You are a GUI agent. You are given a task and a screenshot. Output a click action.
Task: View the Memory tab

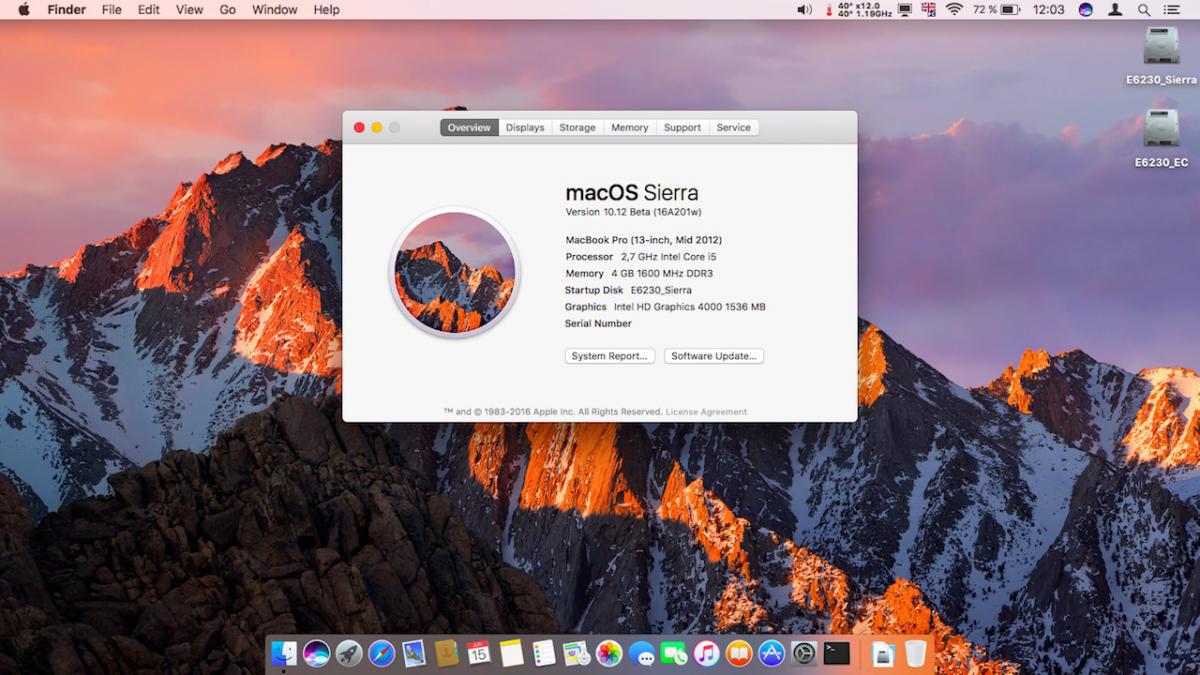pos(629,127)
